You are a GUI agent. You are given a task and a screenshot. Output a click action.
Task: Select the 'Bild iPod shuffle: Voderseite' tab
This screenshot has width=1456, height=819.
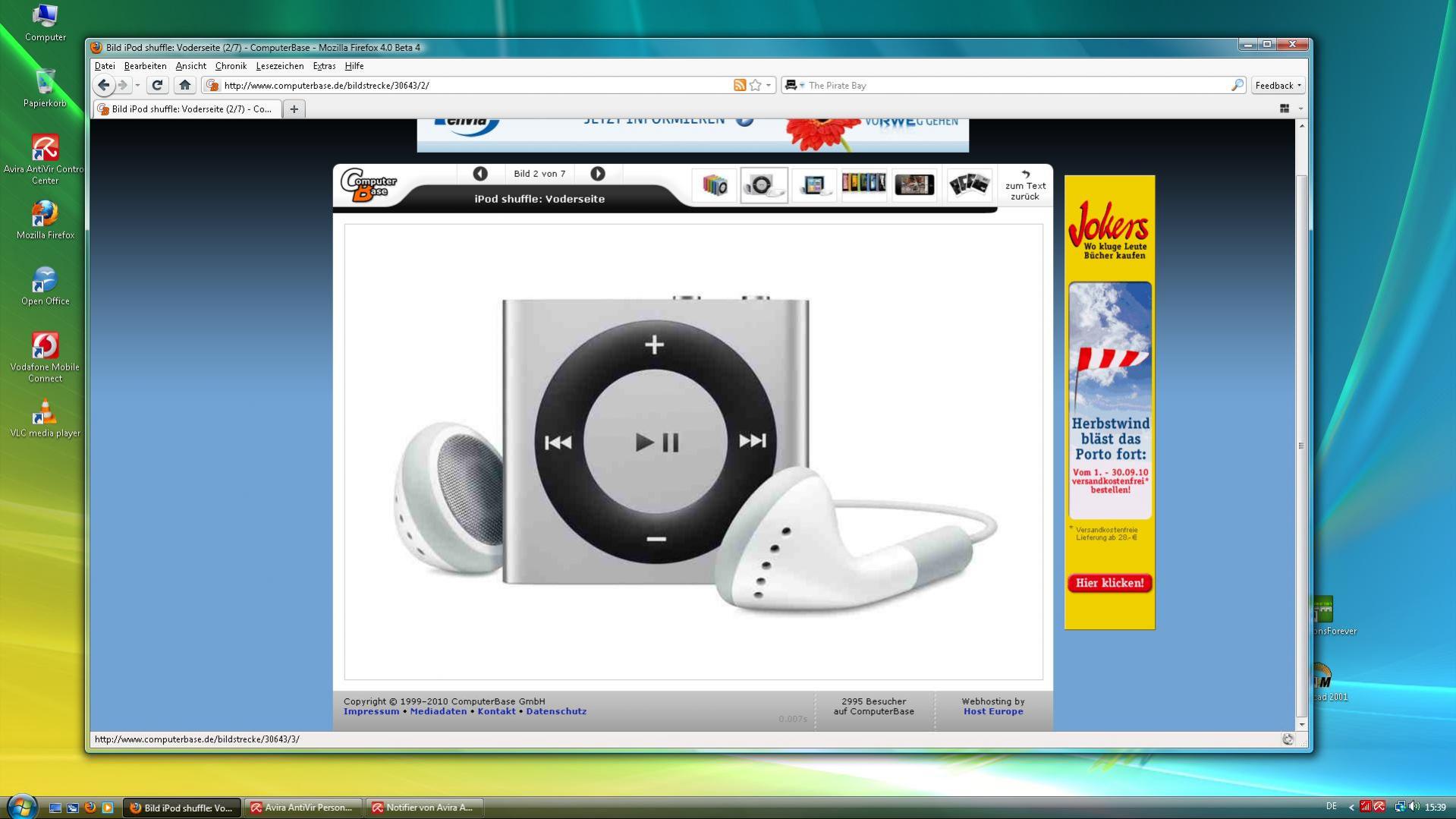coord(187,109)
